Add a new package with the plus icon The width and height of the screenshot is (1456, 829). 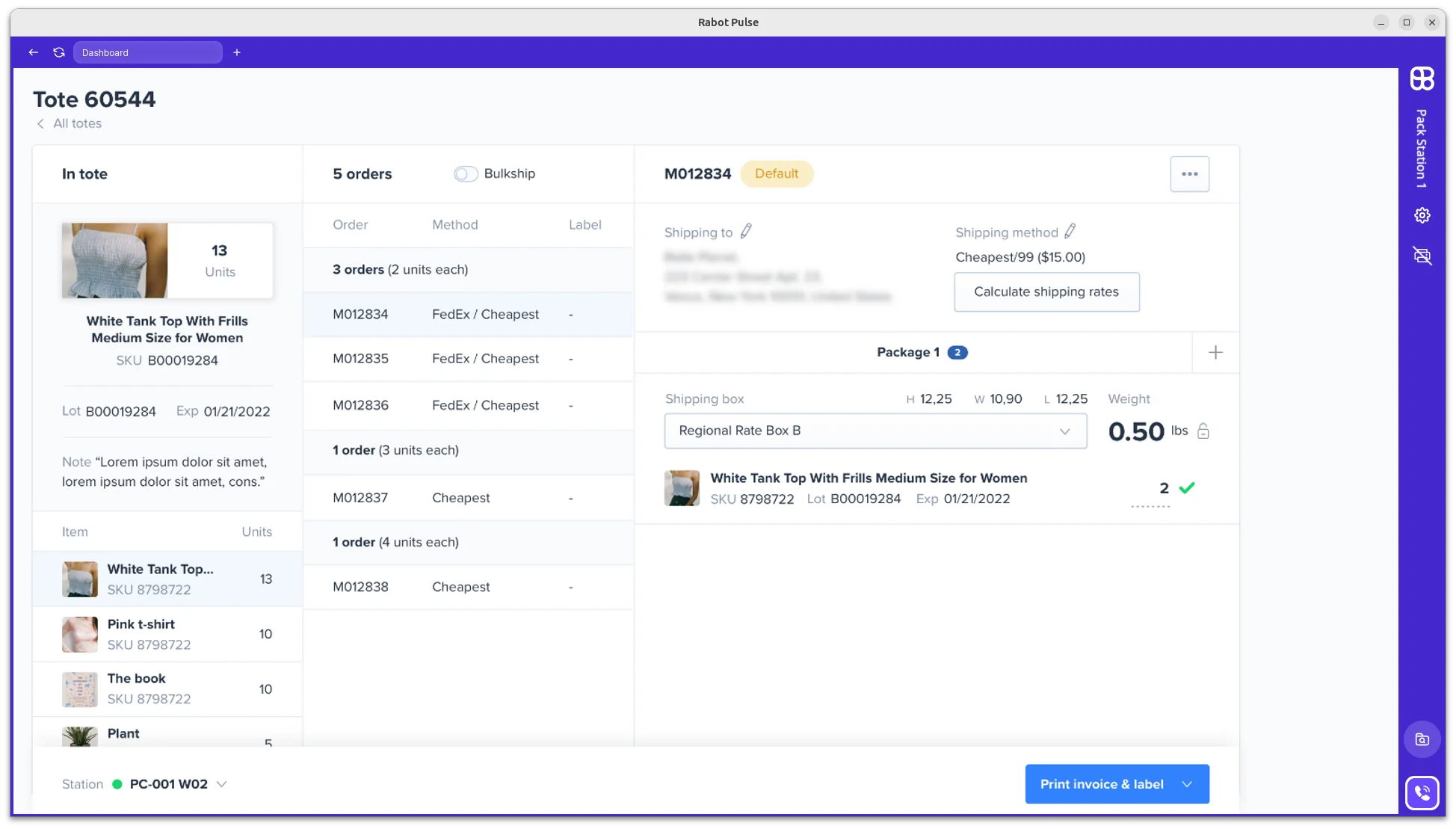coord(1215,351)
